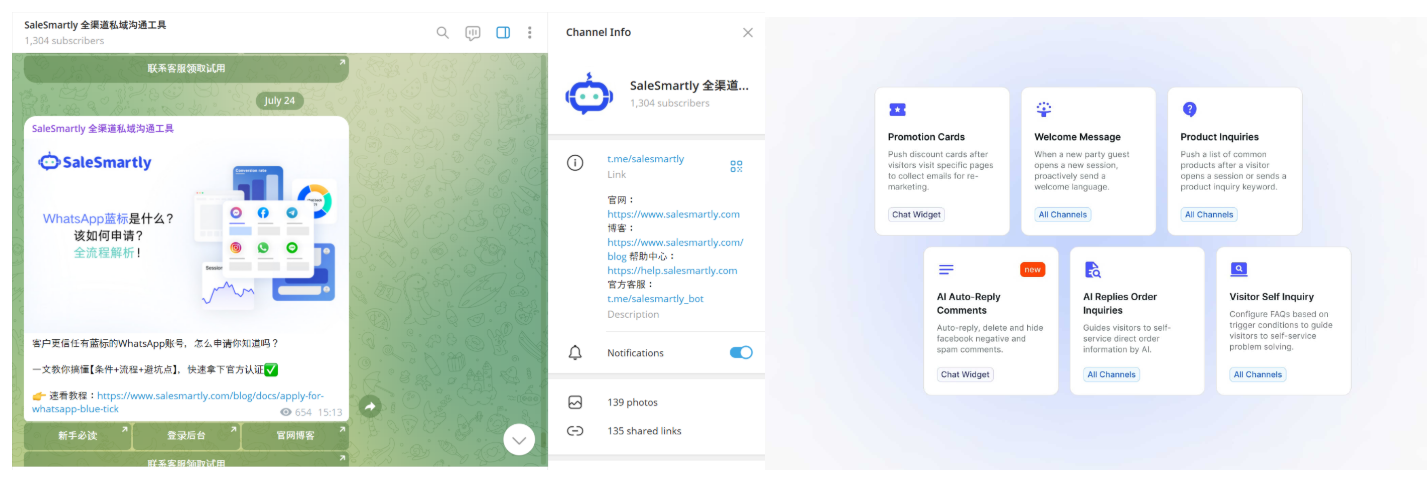Click All Channels tag on Visitor Self Inquiry
The height and width of the screenshot is (484, 1427).
click(x=1257, y=374)
